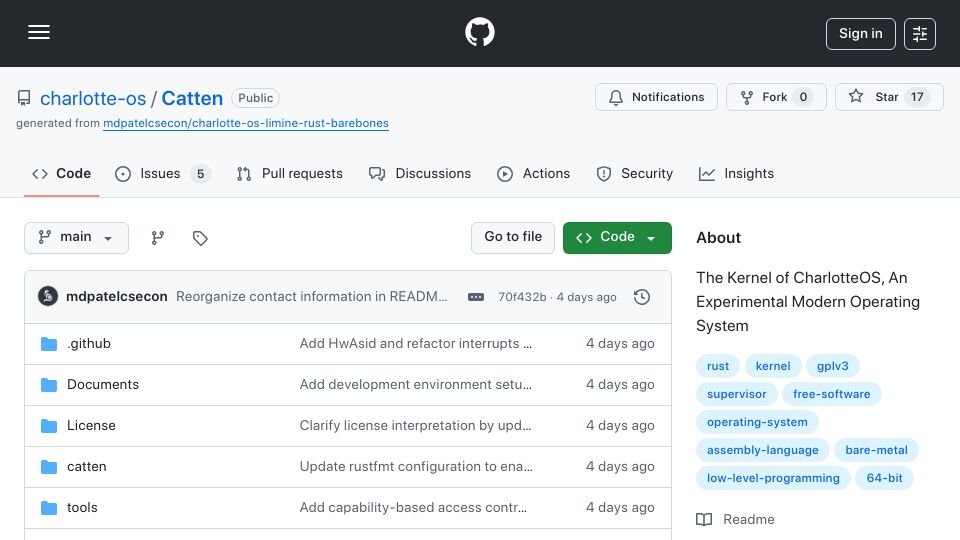960x540 pixels.
Task: Open the Security tab
Action: tap(635, 174)
